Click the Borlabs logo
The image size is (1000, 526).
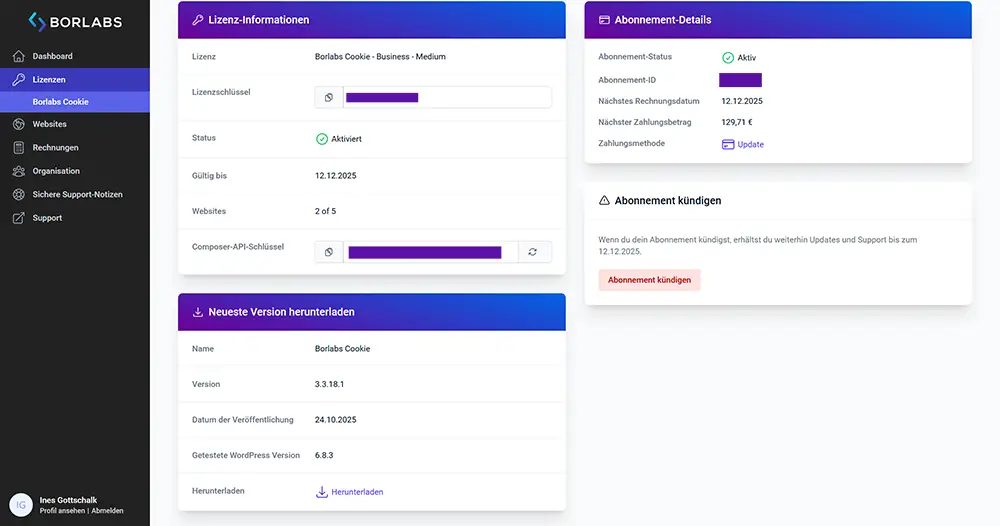pos(75,22)
